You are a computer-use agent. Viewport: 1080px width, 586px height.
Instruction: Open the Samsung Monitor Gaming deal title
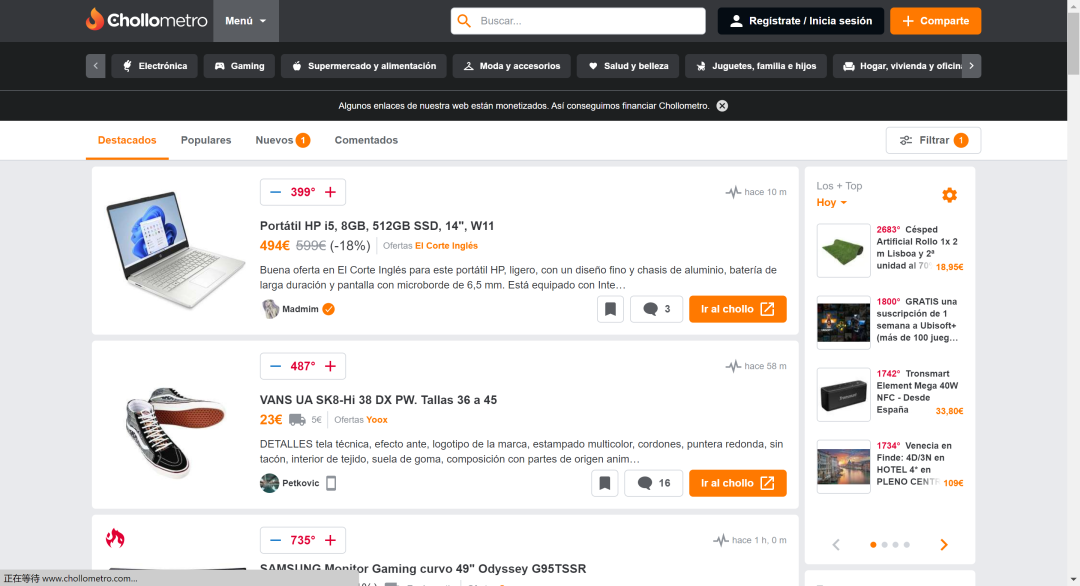click(423, 569)
